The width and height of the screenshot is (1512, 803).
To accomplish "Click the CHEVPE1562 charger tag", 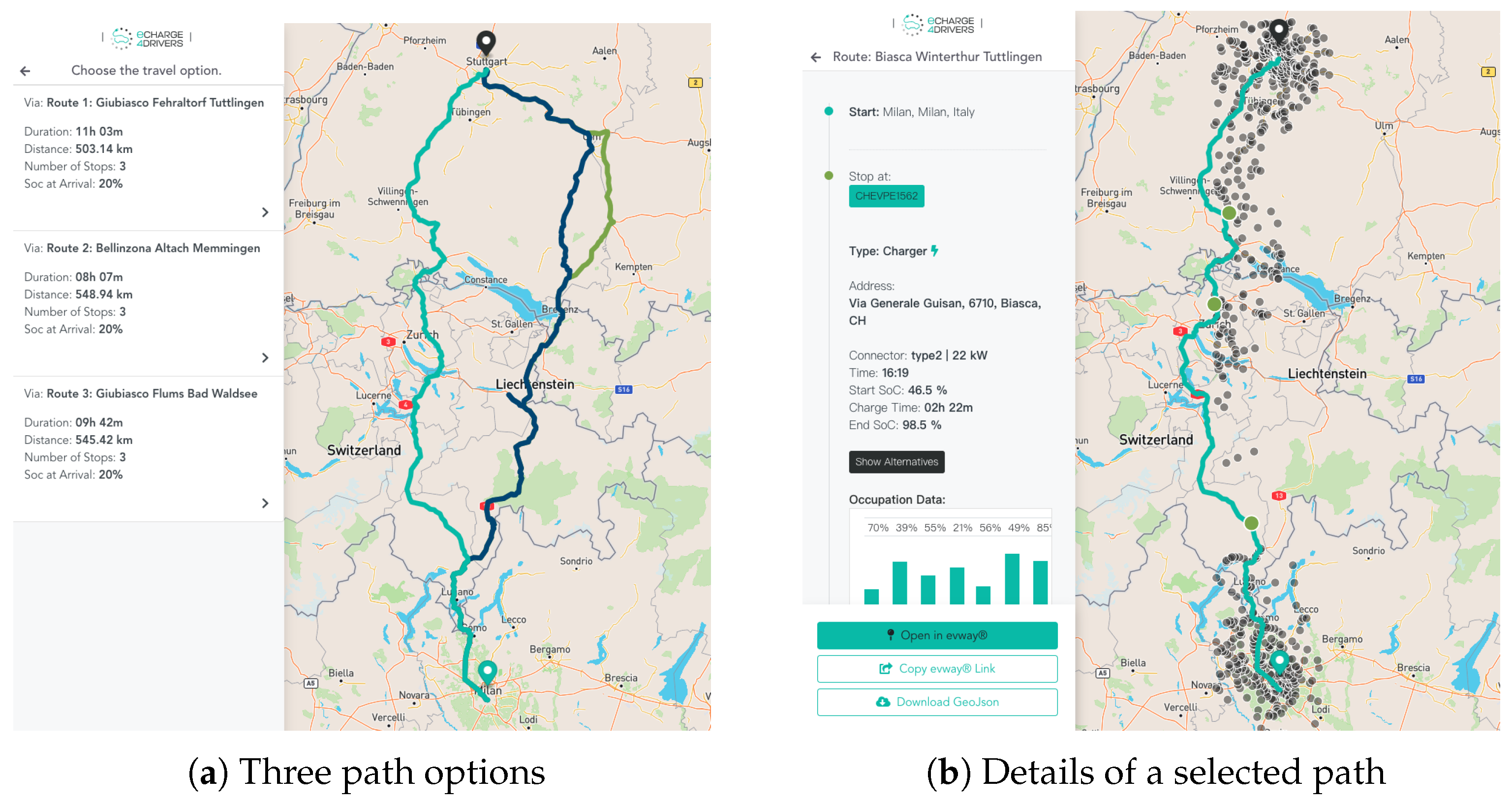I will click(886, 196).
